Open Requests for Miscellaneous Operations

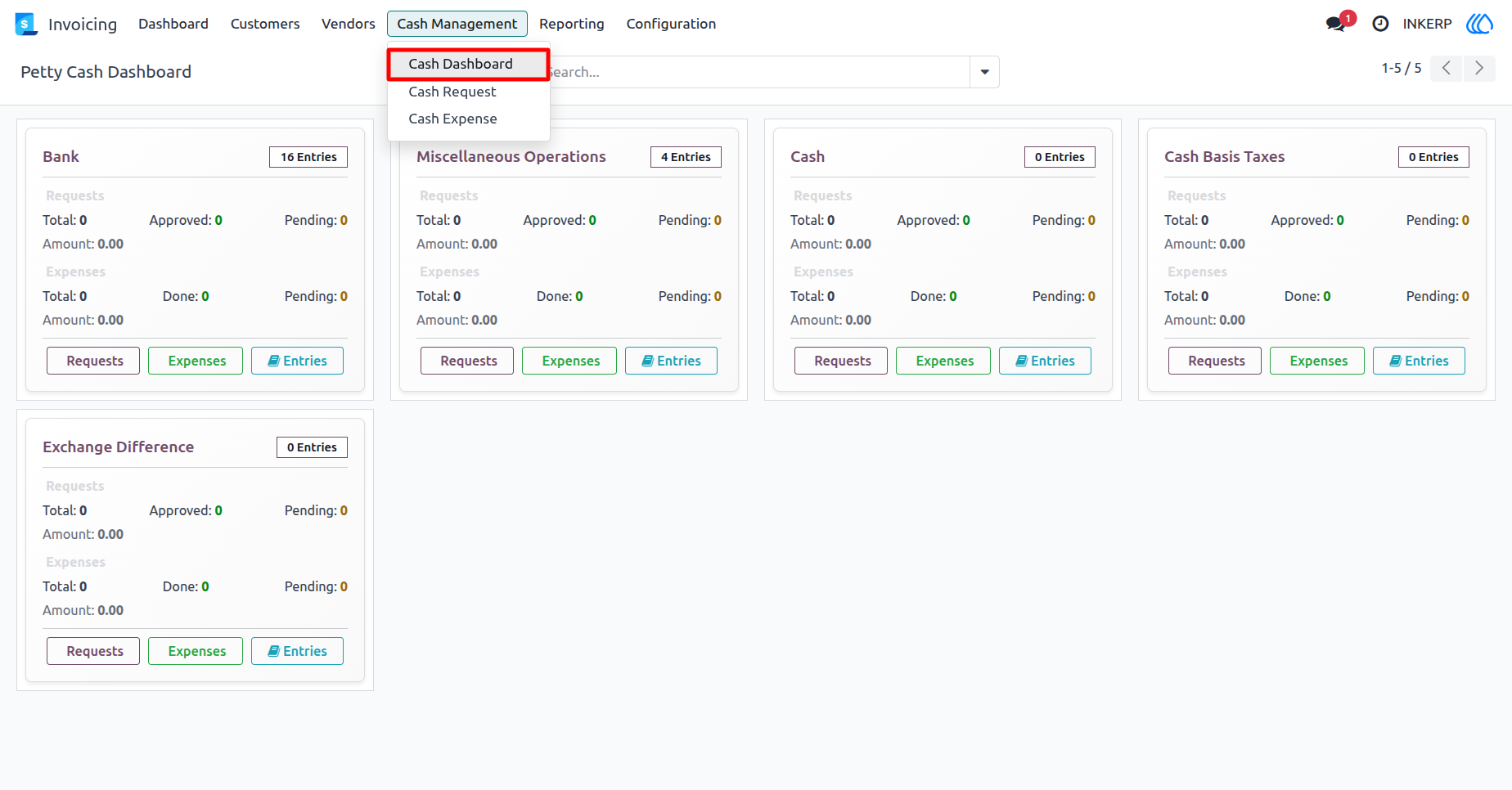(x=467, y=361)
